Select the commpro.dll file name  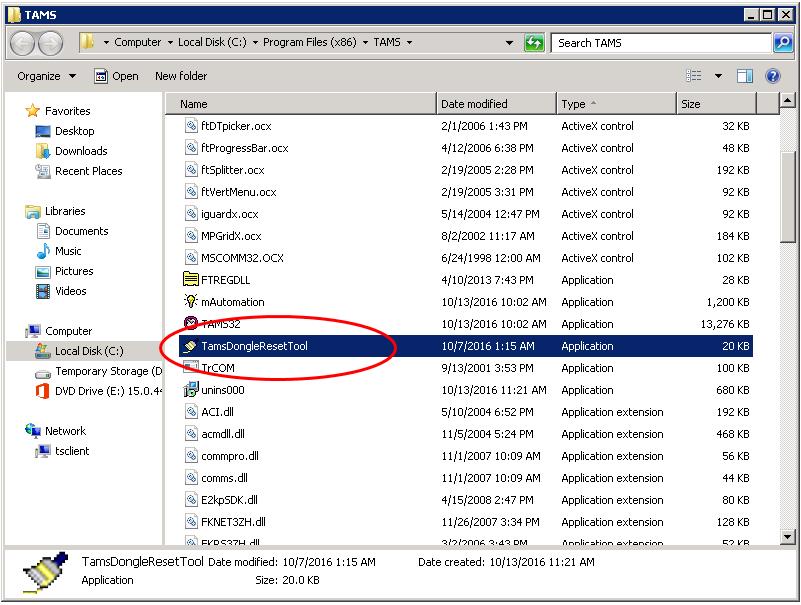[x=230, y=456]
